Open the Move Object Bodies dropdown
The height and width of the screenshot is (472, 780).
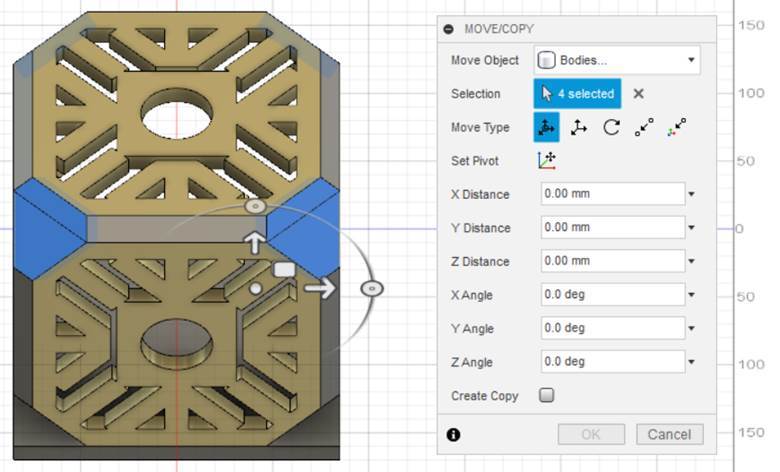617,60
